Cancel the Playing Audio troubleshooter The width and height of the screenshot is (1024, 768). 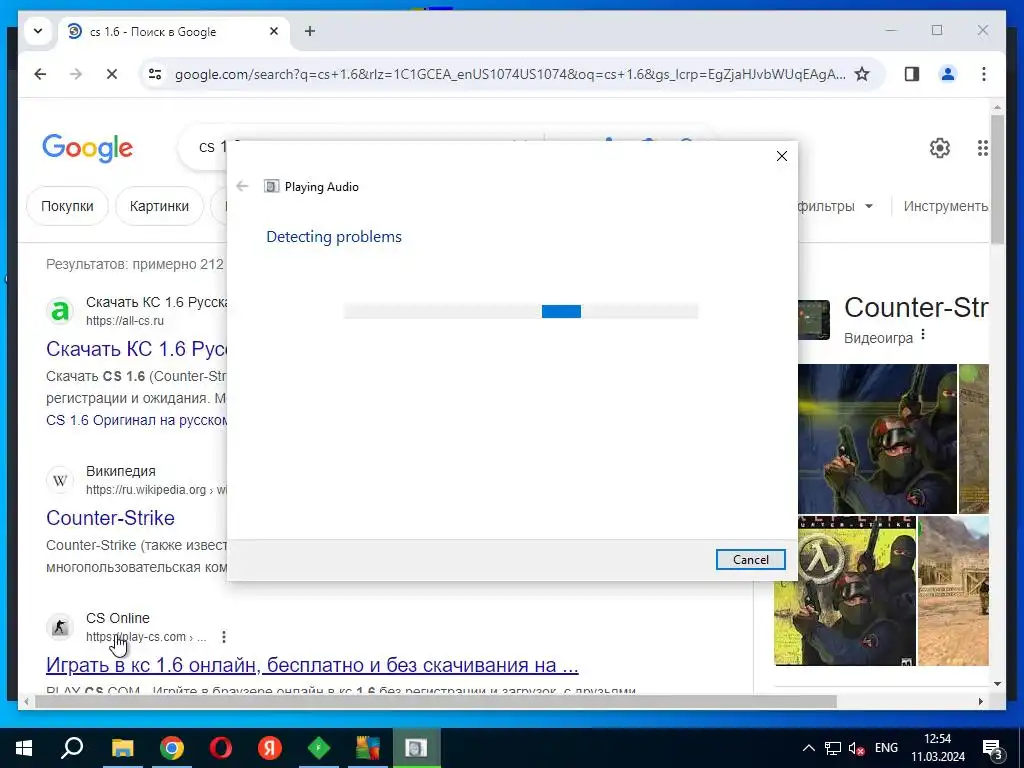pos(750,560)
